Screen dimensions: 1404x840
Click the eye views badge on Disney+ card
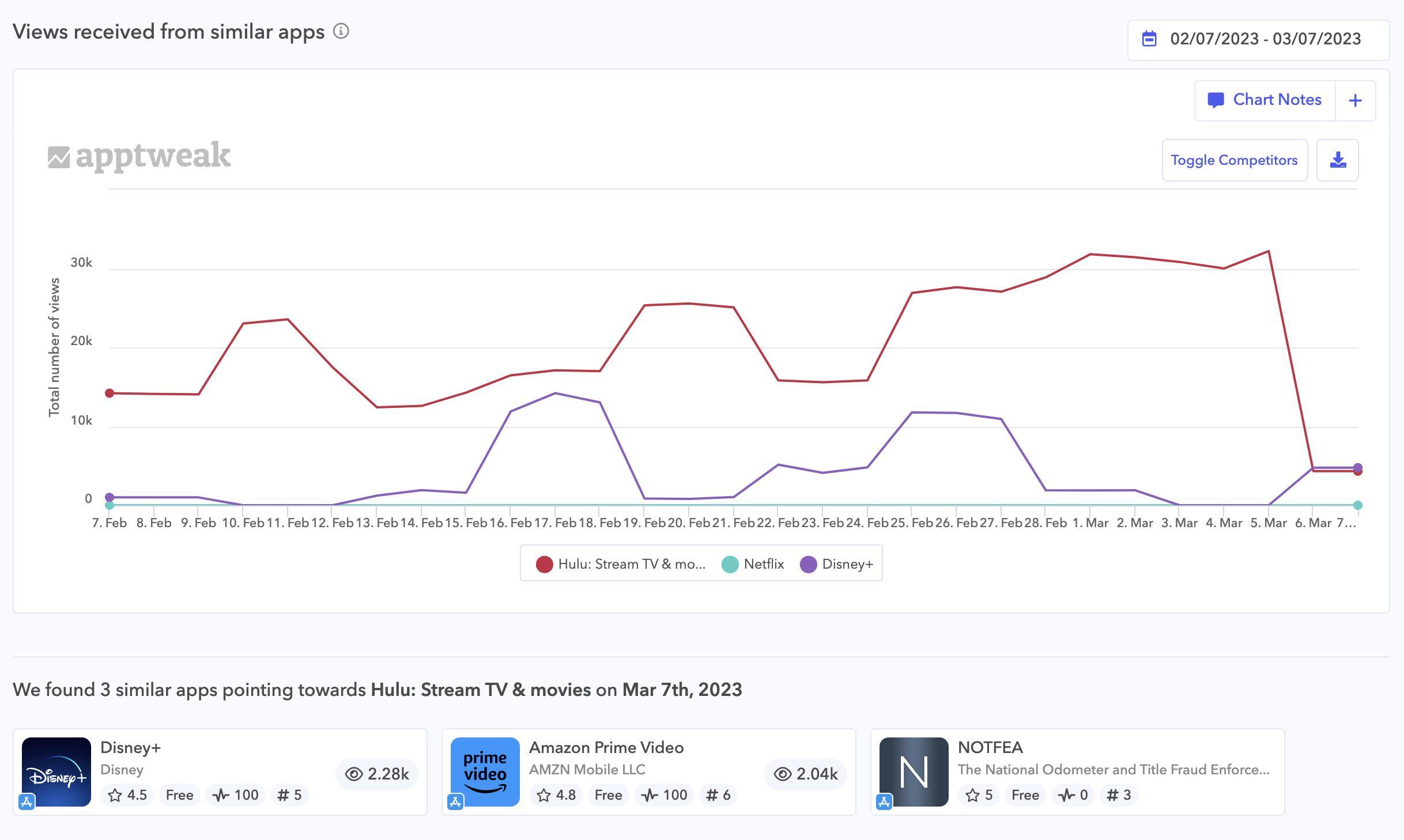coord(377,774)
